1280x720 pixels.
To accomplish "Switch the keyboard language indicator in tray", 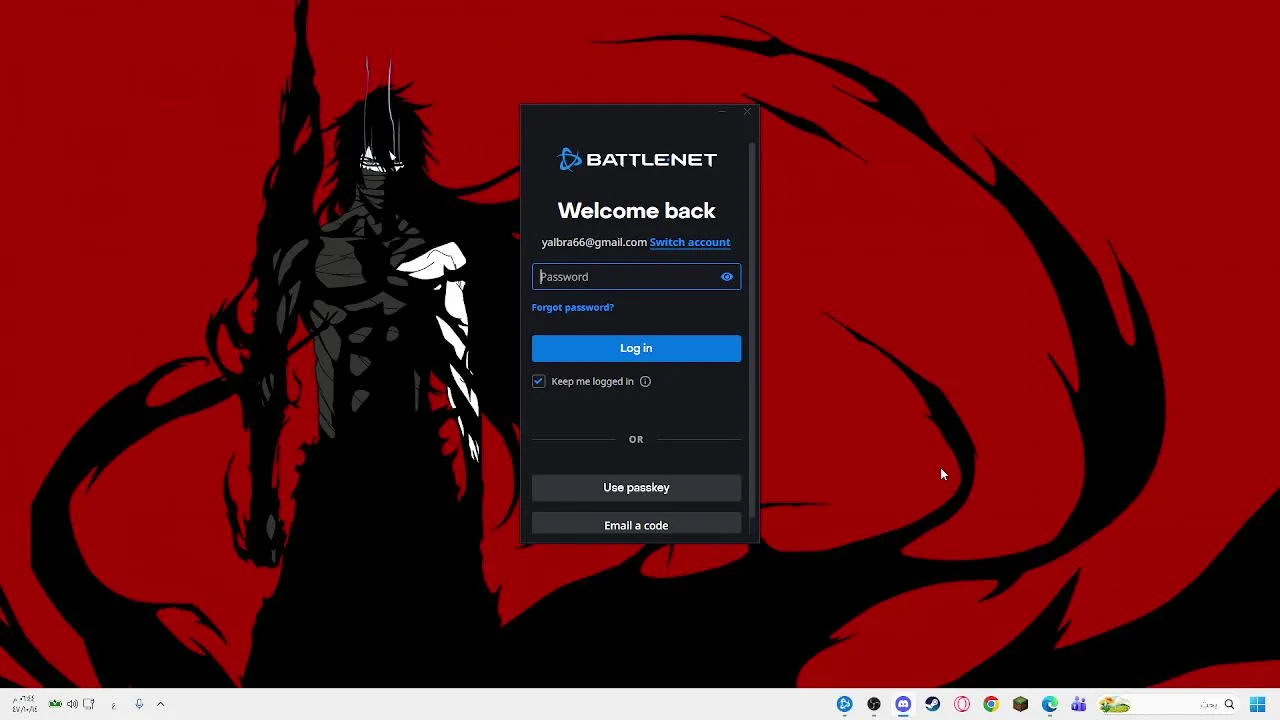I will pyautogui.click(x=113, y=705).
